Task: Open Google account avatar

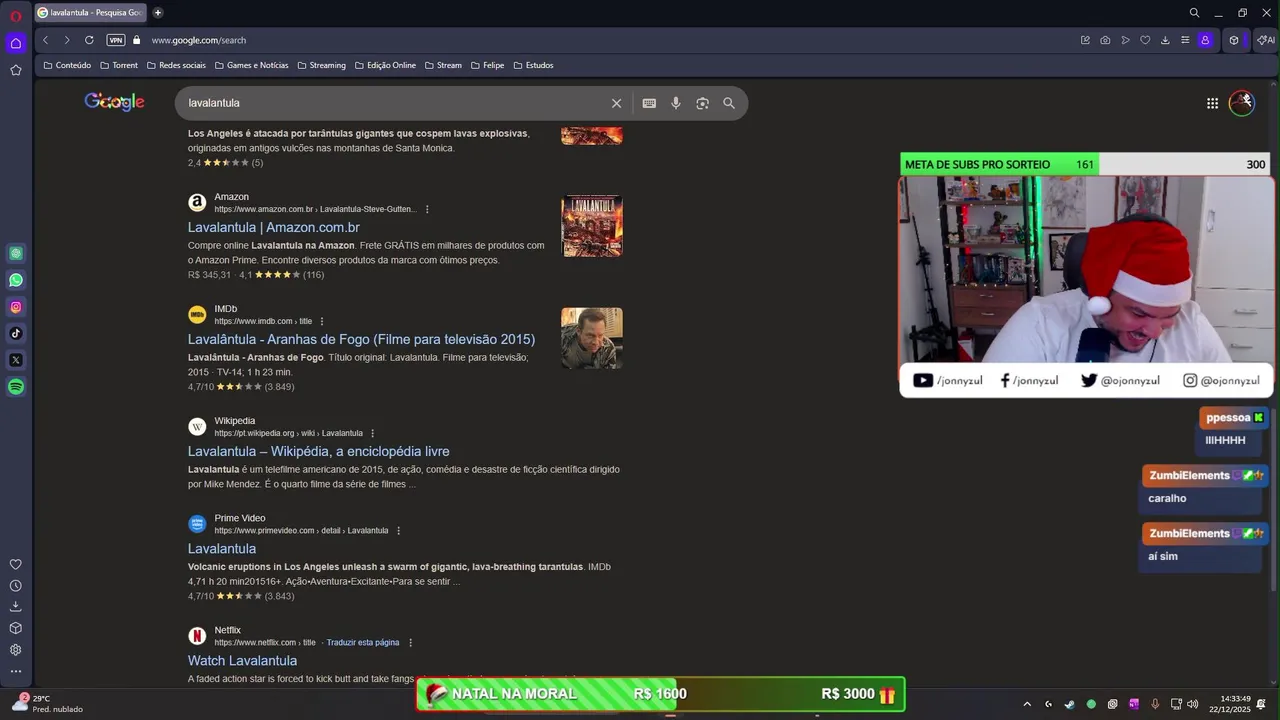Action: (1241, 103)
